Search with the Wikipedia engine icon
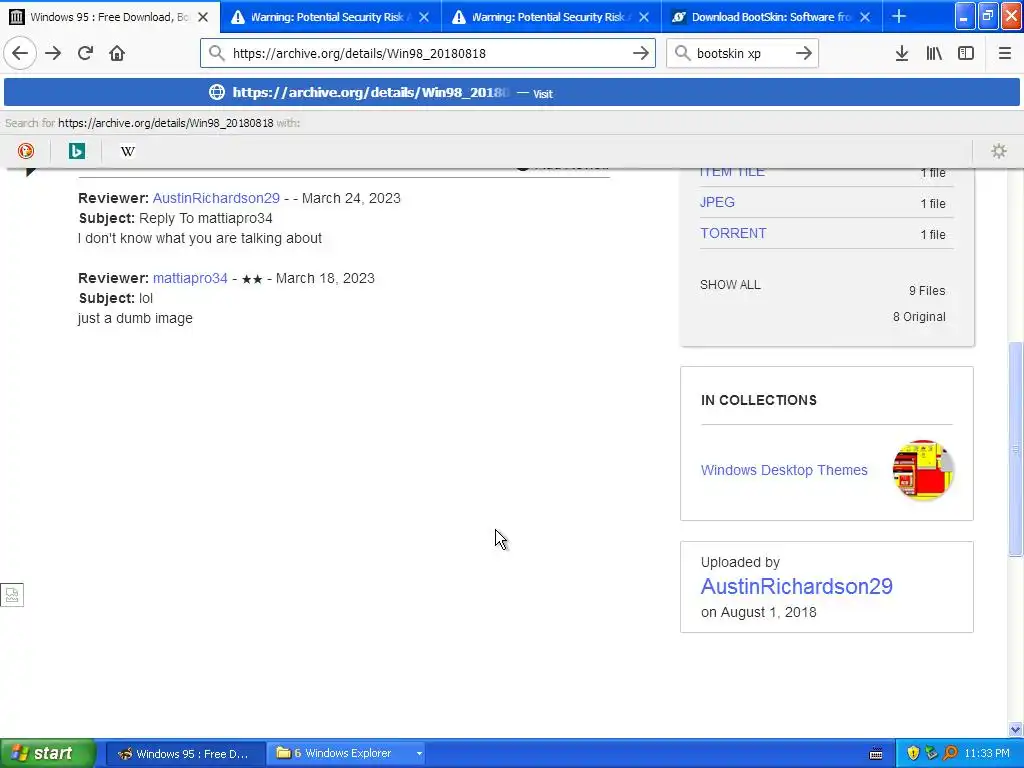This screenshot has width=1024, height=768. pos(127,151)
